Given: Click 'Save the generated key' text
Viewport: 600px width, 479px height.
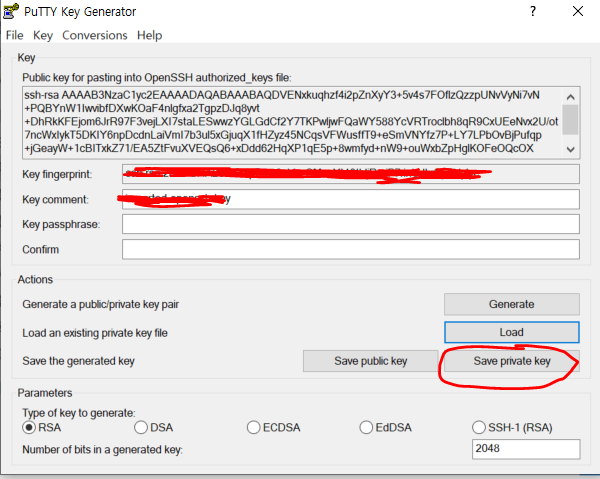Looking at the screenshot, I should (x=78, y=361).
